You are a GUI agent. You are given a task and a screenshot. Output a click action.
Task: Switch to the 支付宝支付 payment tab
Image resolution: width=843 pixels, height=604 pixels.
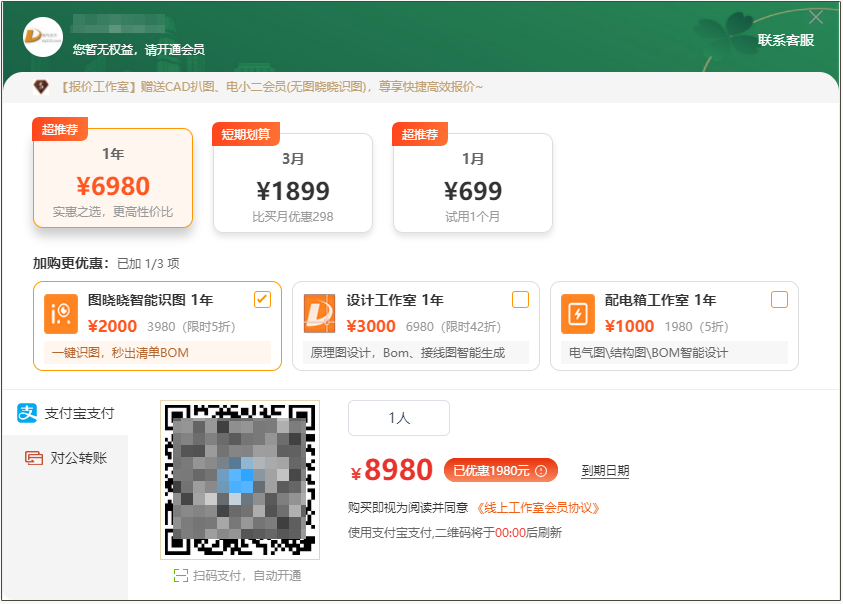[66, 413]
